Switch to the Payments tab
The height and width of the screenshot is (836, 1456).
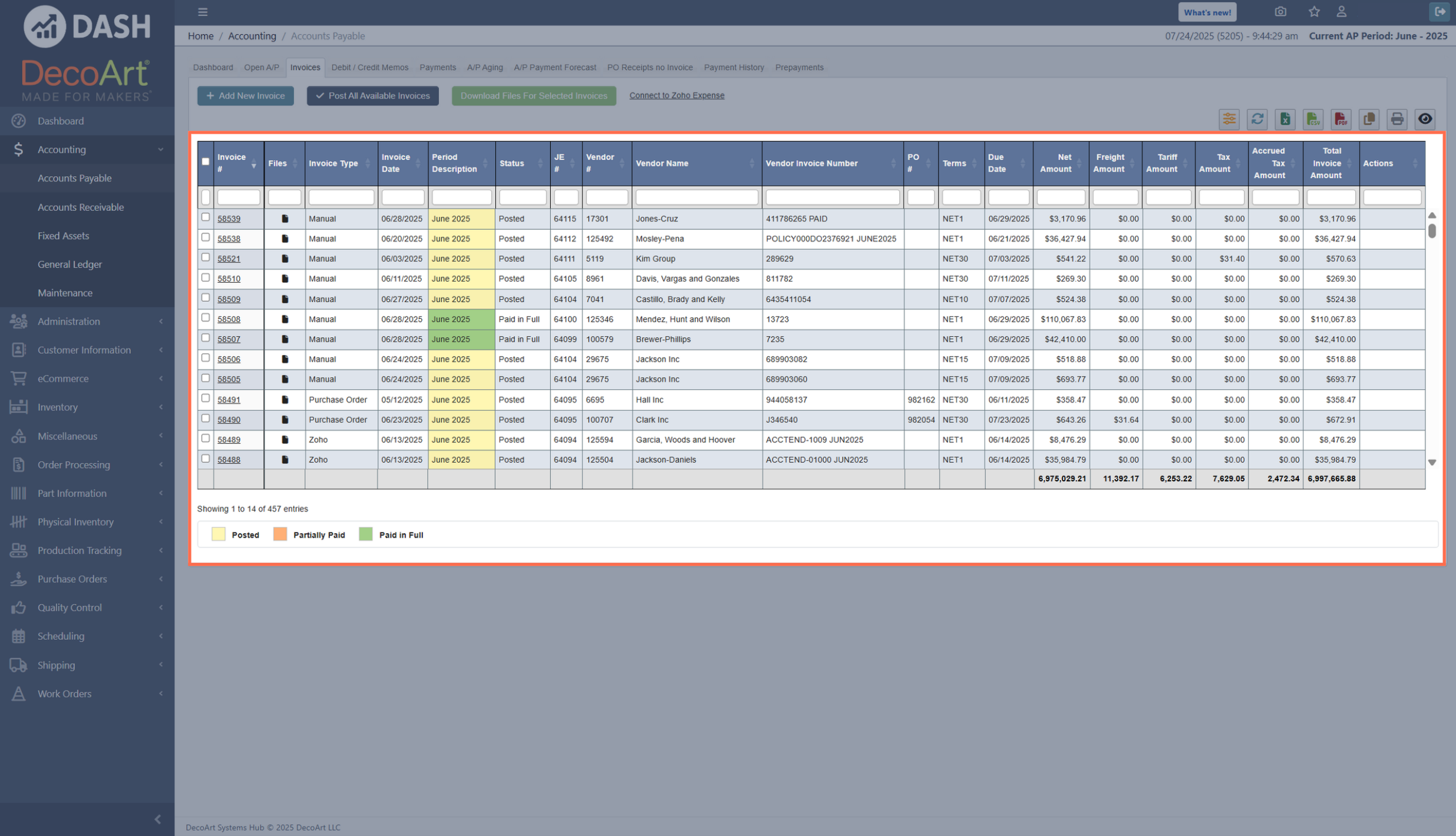(x=437, y=67)
